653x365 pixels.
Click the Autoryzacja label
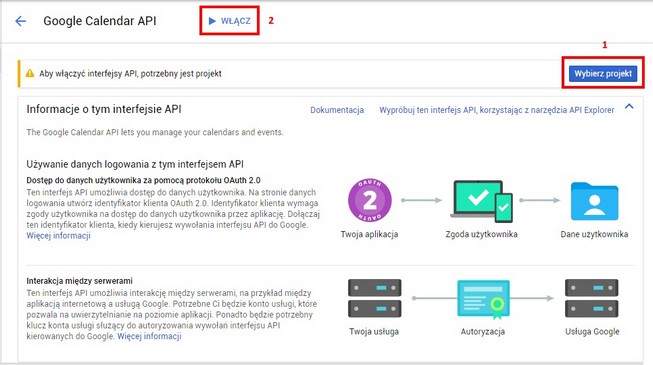tap(483, 332)
